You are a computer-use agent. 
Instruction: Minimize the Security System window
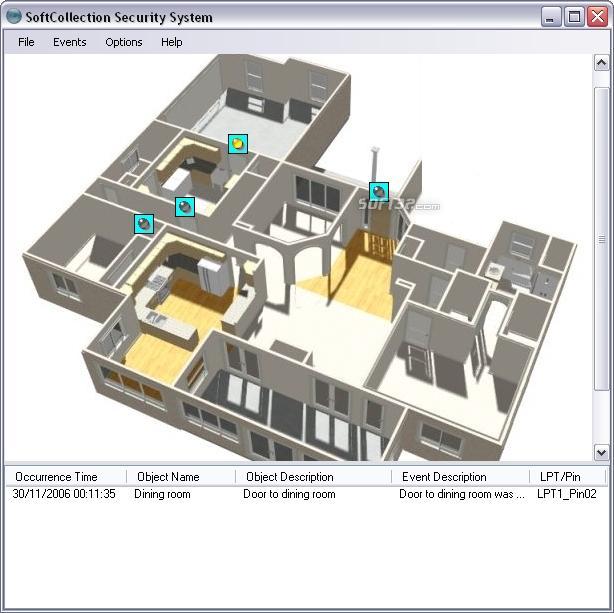(x=551, y=17)
